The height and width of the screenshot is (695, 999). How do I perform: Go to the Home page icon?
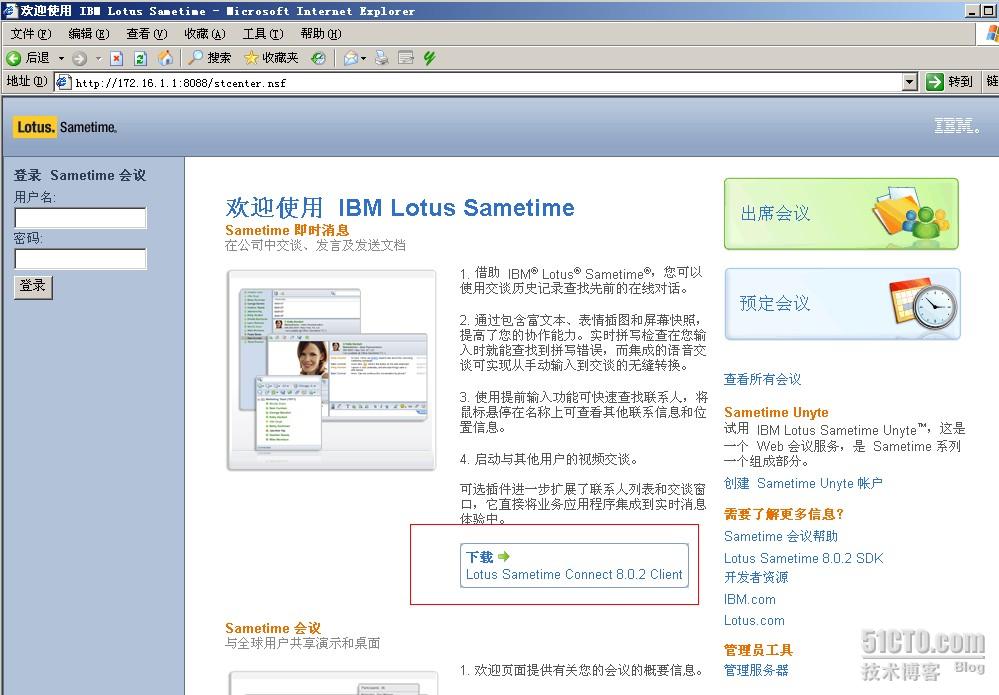coord(165,58)
